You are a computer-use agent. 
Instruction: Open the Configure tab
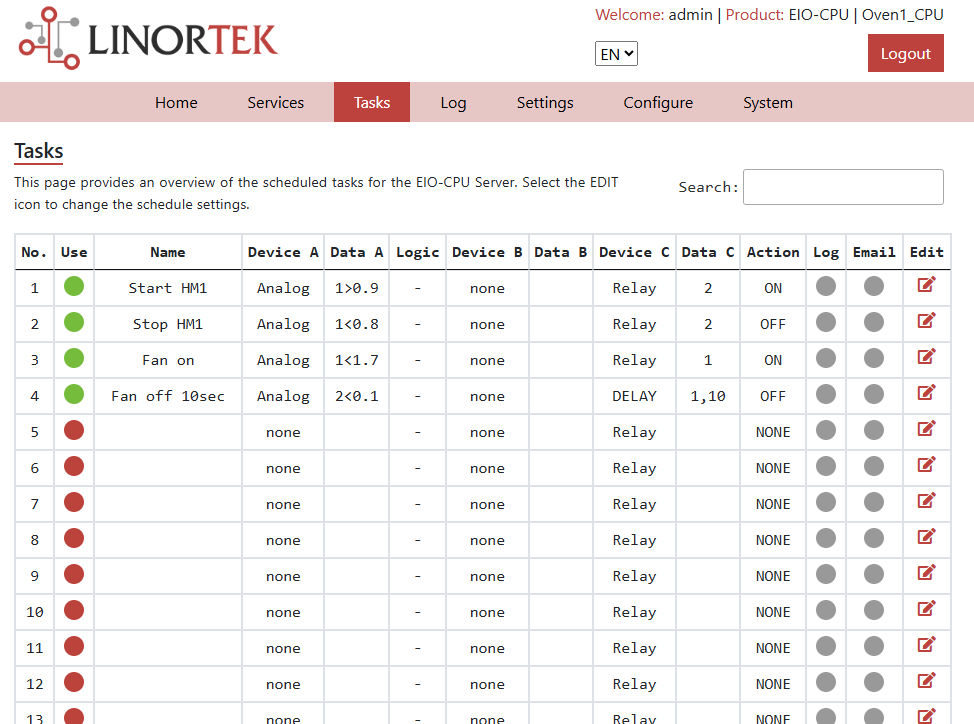tap(658, 102)
